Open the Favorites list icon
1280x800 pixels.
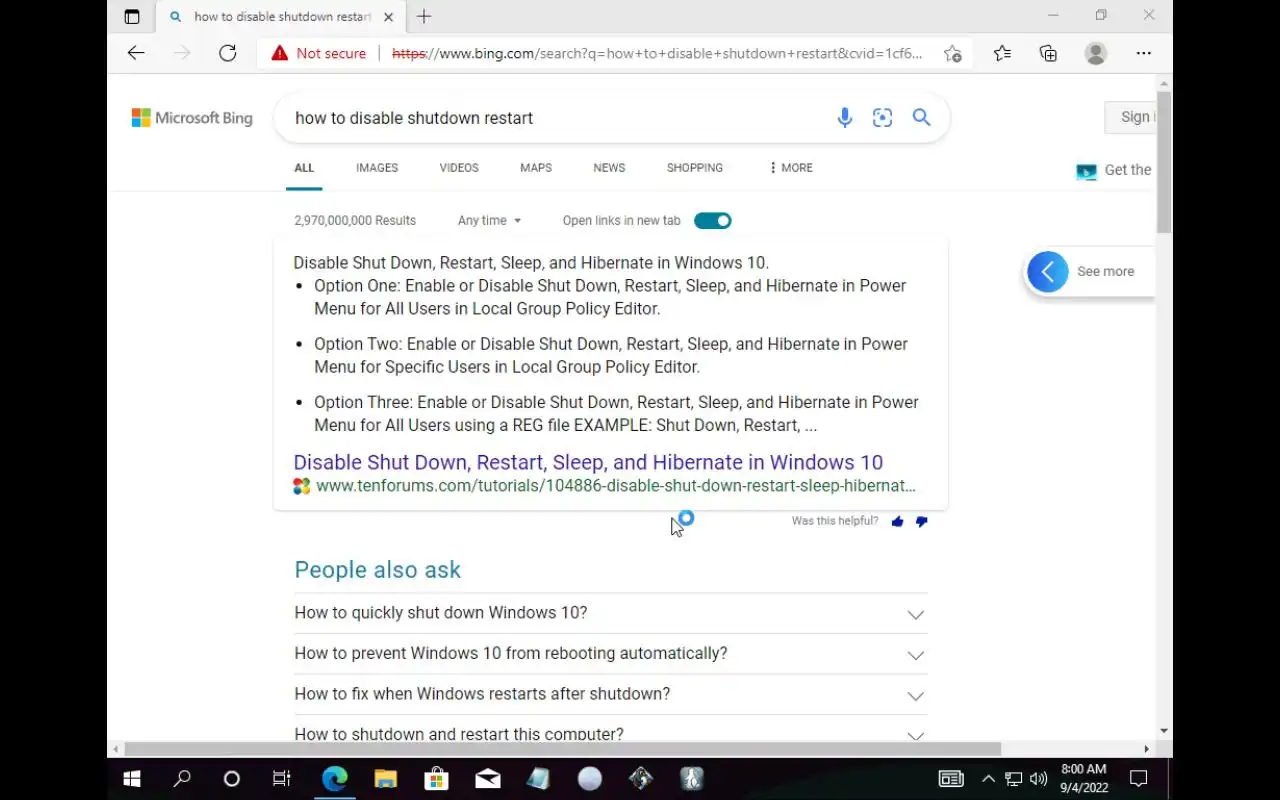pyautogui.click(x=1002, y=53)
